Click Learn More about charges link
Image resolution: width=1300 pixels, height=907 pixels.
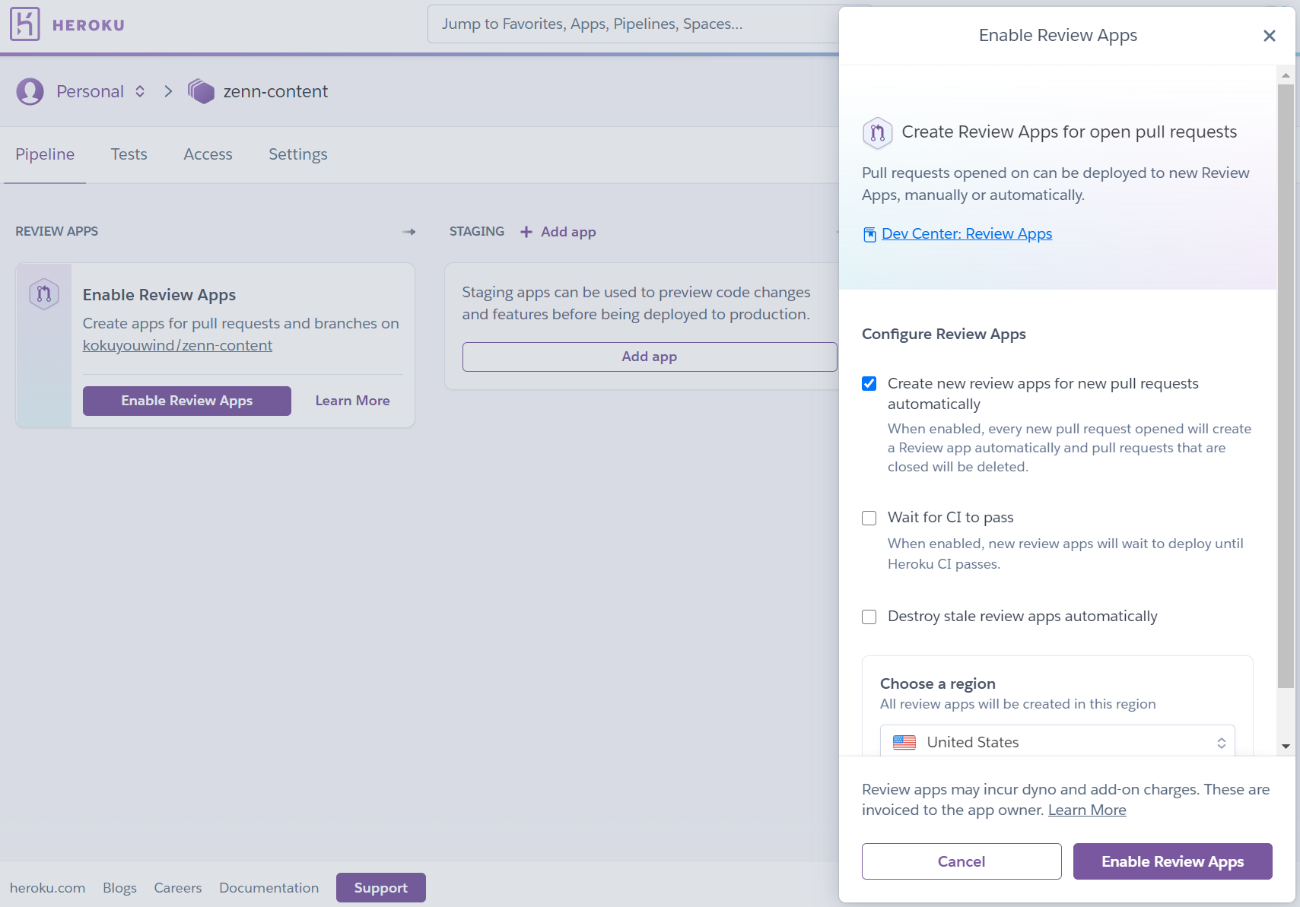point(1087,810)
